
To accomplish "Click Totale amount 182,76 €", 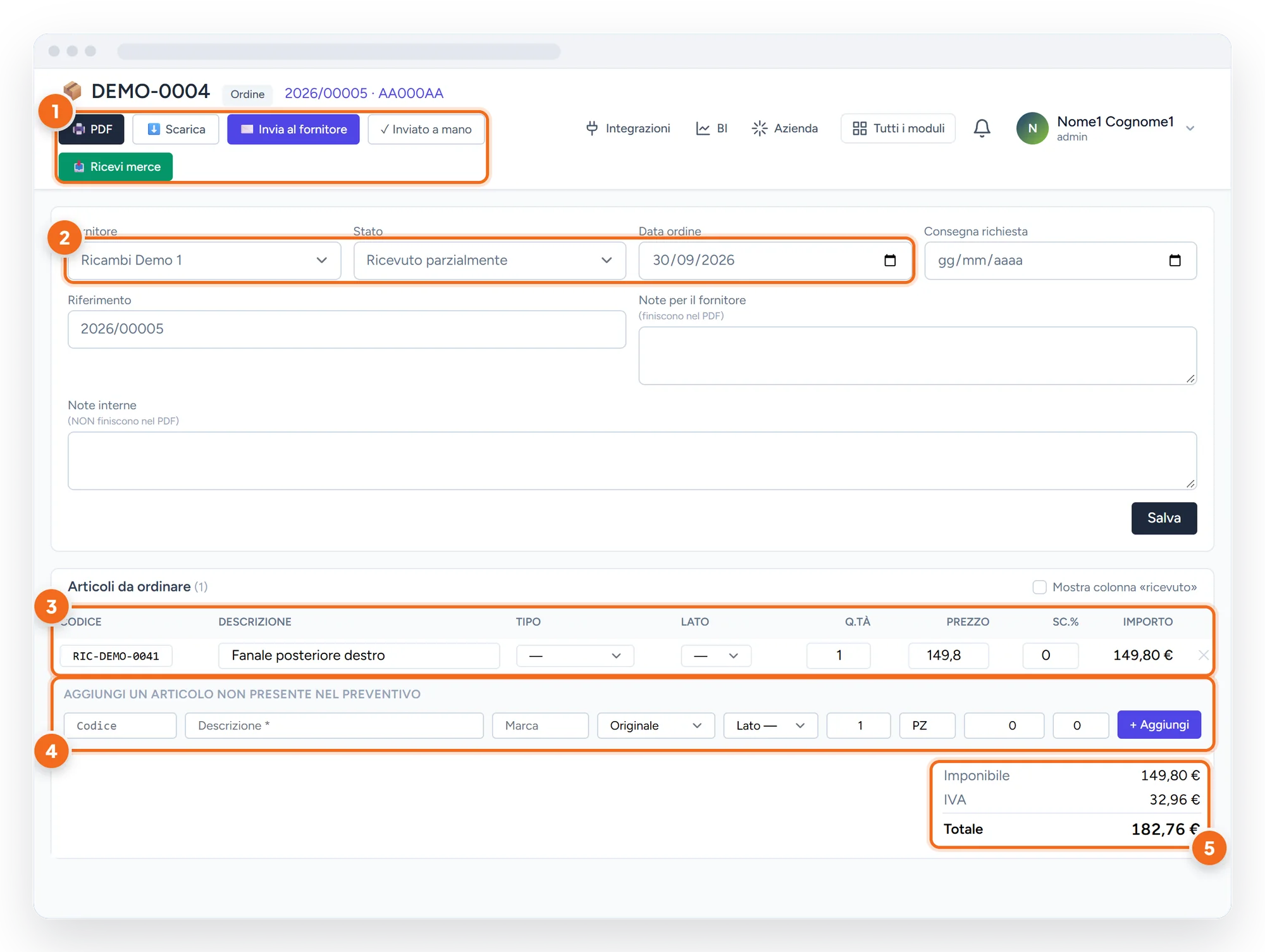I will coord(1165,829).
